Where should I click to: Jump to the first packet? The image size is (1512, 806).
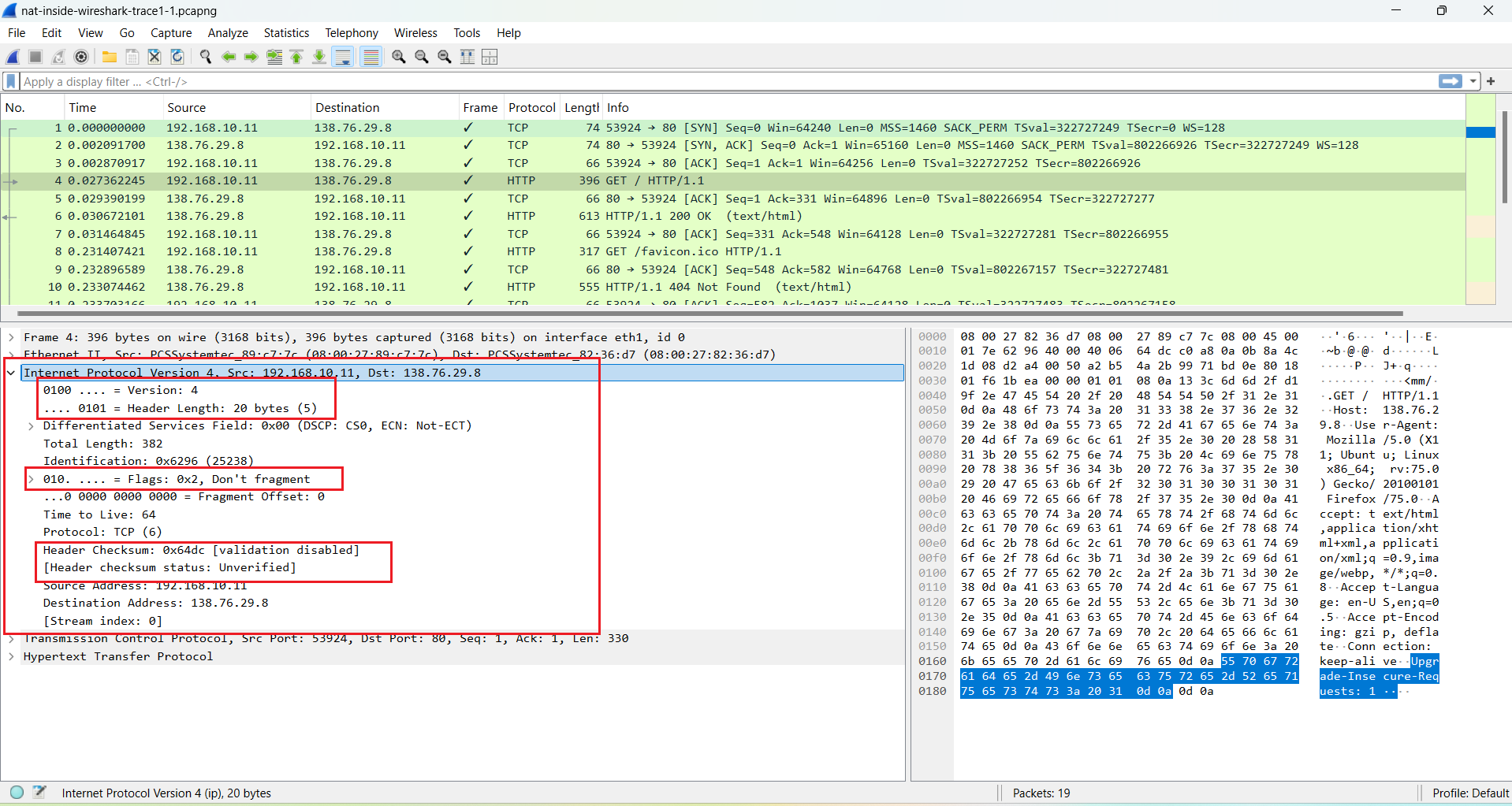(297, 57)
